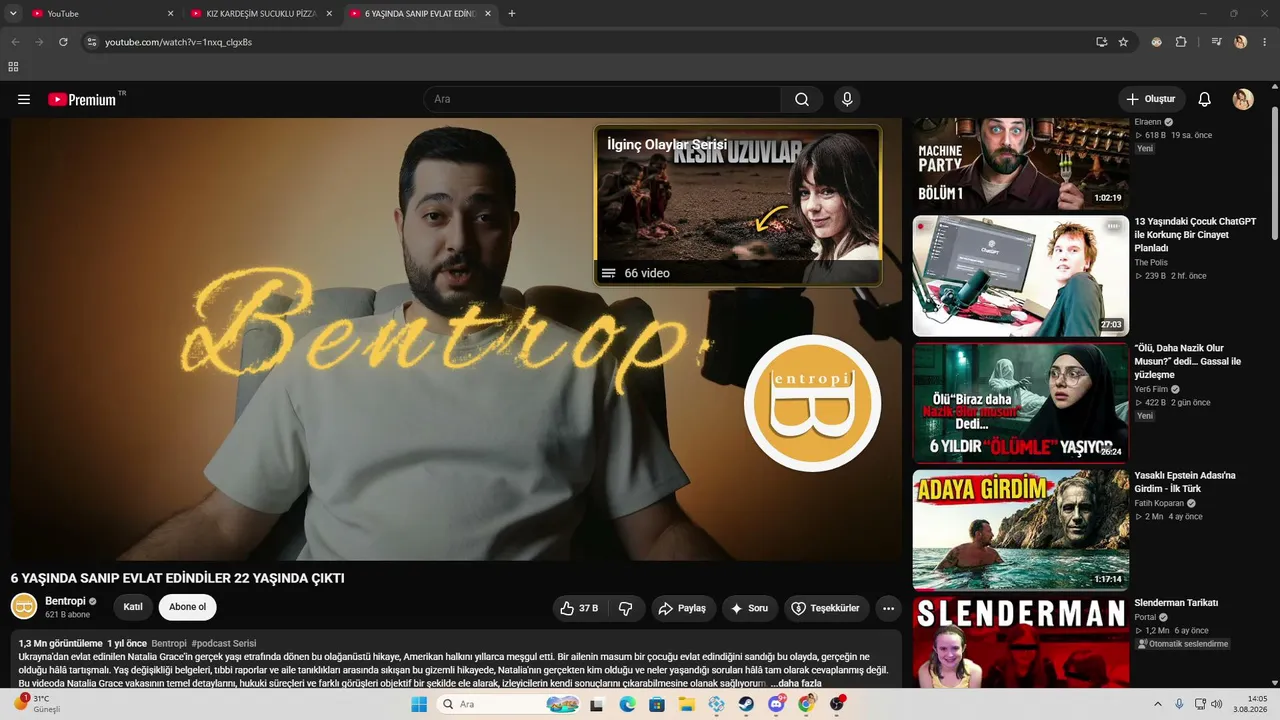1280x720 pixels.
Task: Select the '6 YAŞINDA SANIP EVLAT EDİNDİLER' tab
Action: coord(420,14)
